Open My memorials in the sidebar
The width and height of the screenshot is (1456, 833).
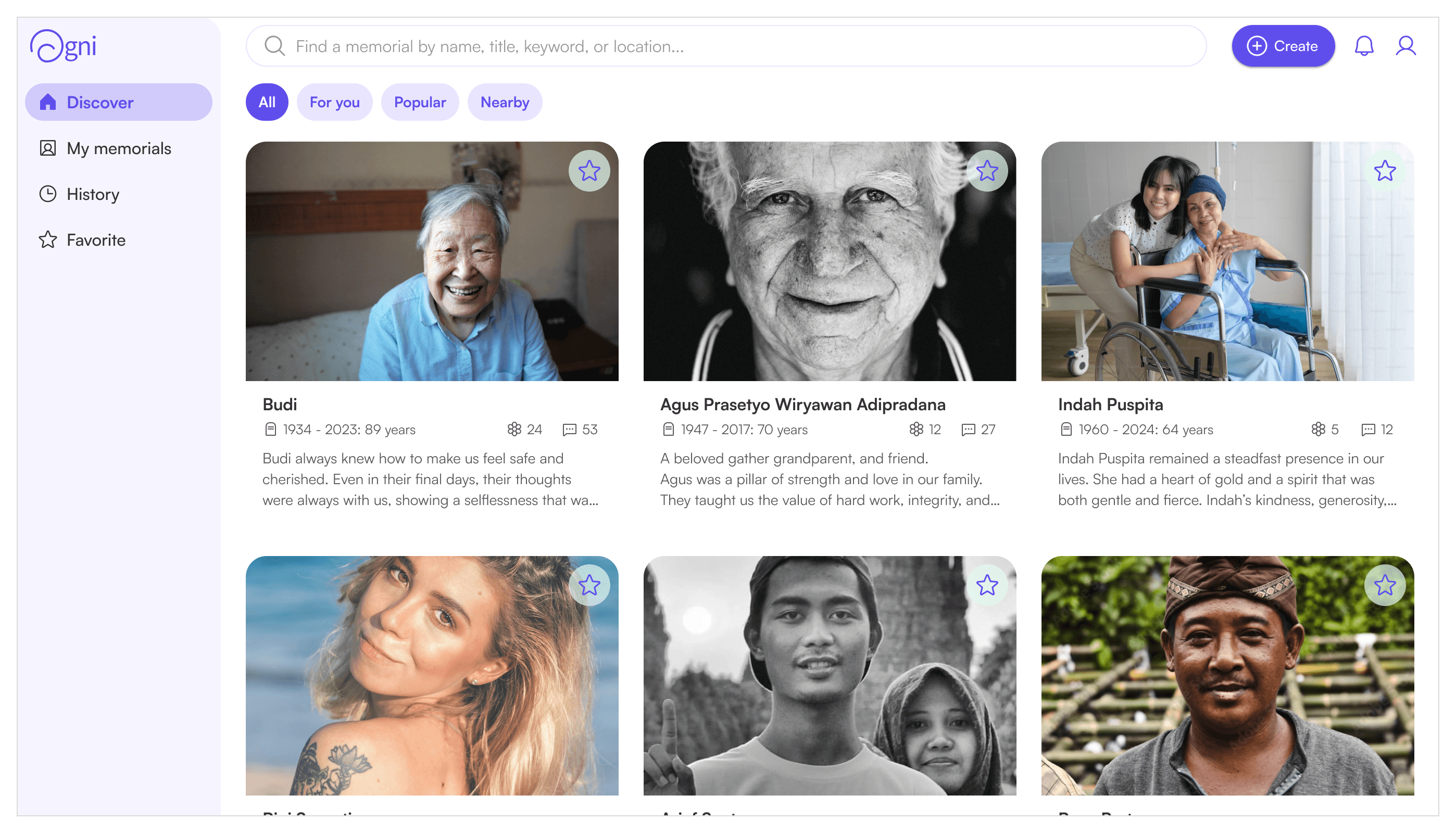[x=118, y=148]
